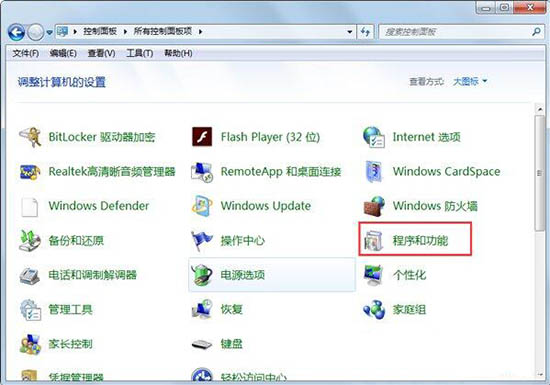Viewport: 550px width, 385px height.
Task: Open the 文件(F) menu
Action: point(25,53)
